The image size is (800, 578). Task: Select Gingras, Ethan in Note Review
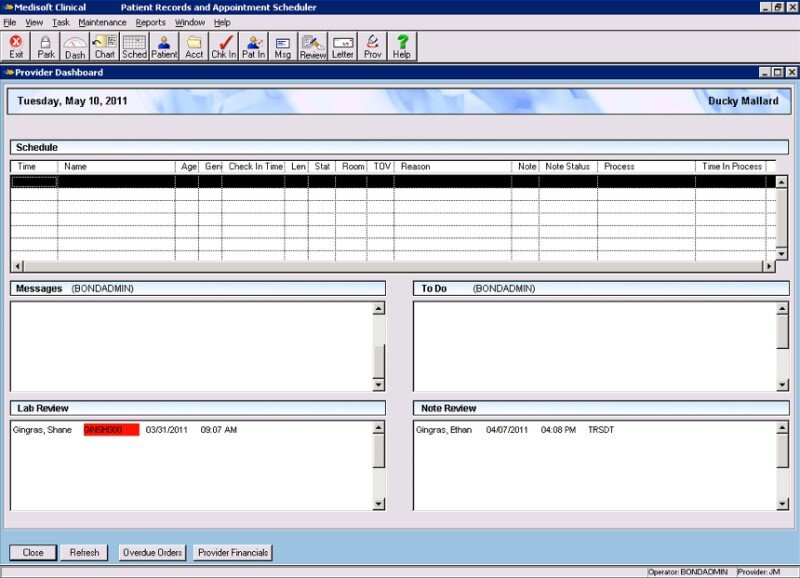(x=444, y=430)
